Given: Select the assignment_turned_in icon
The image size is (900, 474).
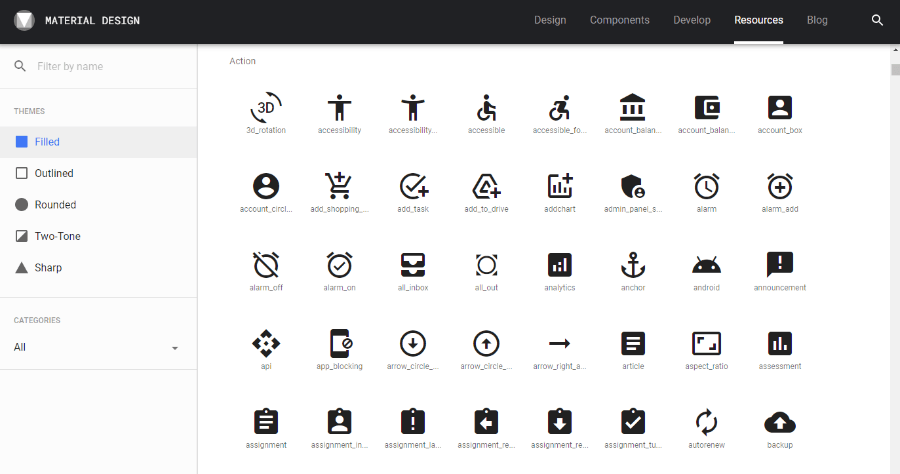Looking at the screenshot, I should click(633, 422).
